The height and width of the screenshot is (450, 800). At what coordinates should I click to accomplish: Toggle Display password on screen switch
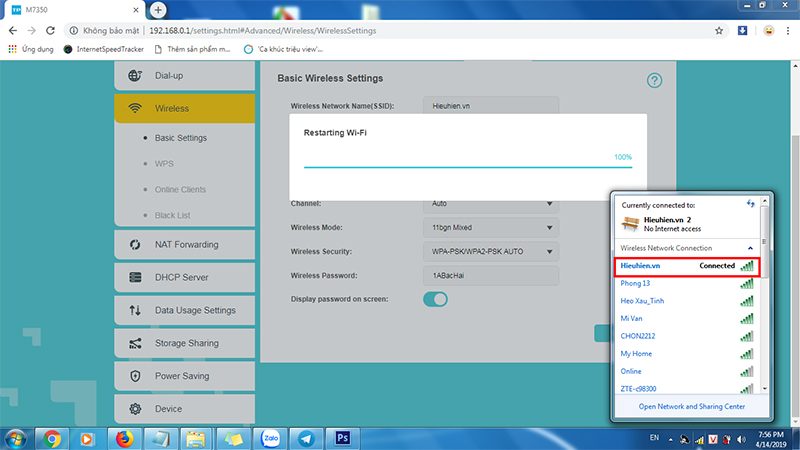point(435,299)
